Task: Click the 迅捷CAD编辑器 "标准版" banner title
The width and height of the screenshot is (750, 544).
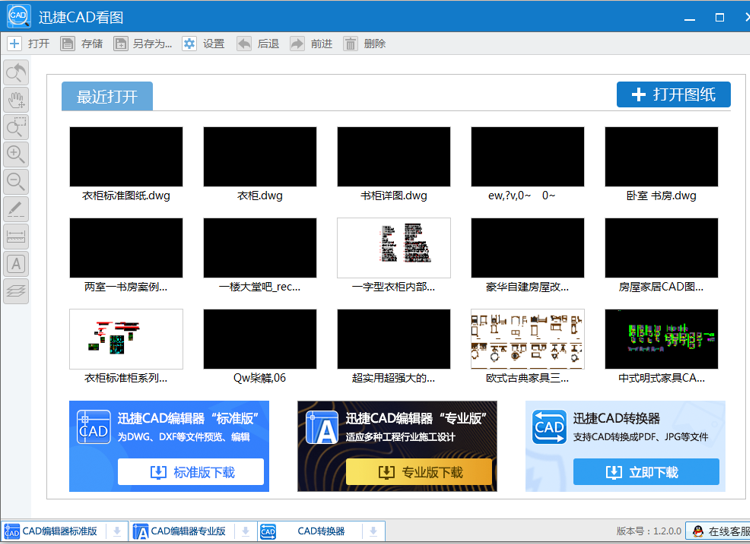Action: point(188,418)
